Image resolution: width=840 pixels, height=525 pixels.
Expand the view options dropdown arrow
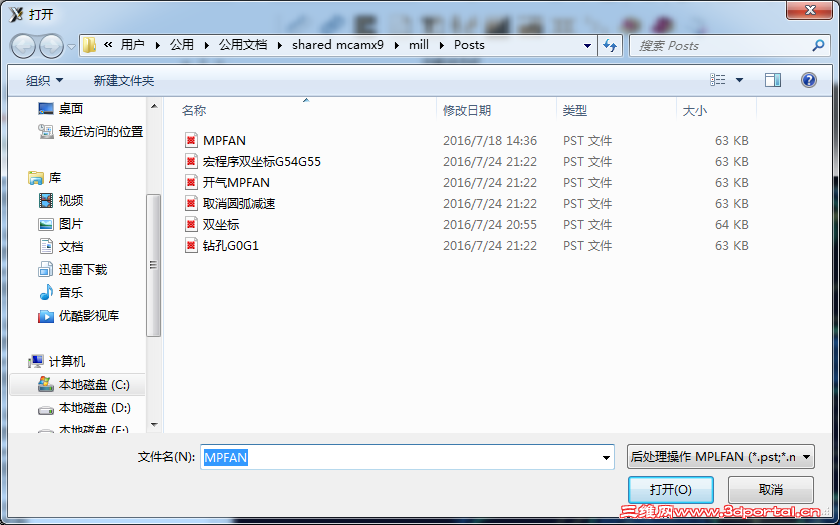click(x=739, y=80)
